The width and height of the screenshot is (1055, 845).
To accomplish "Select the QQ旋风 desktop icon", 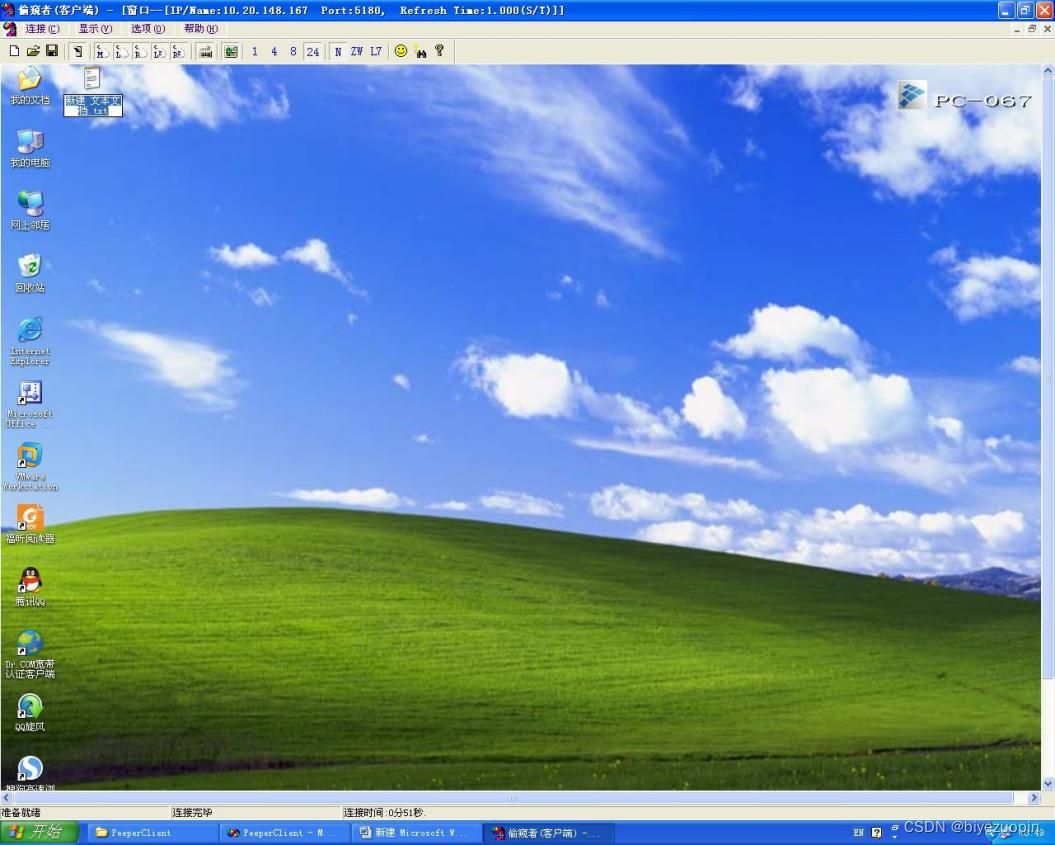I will coord(30,712).
